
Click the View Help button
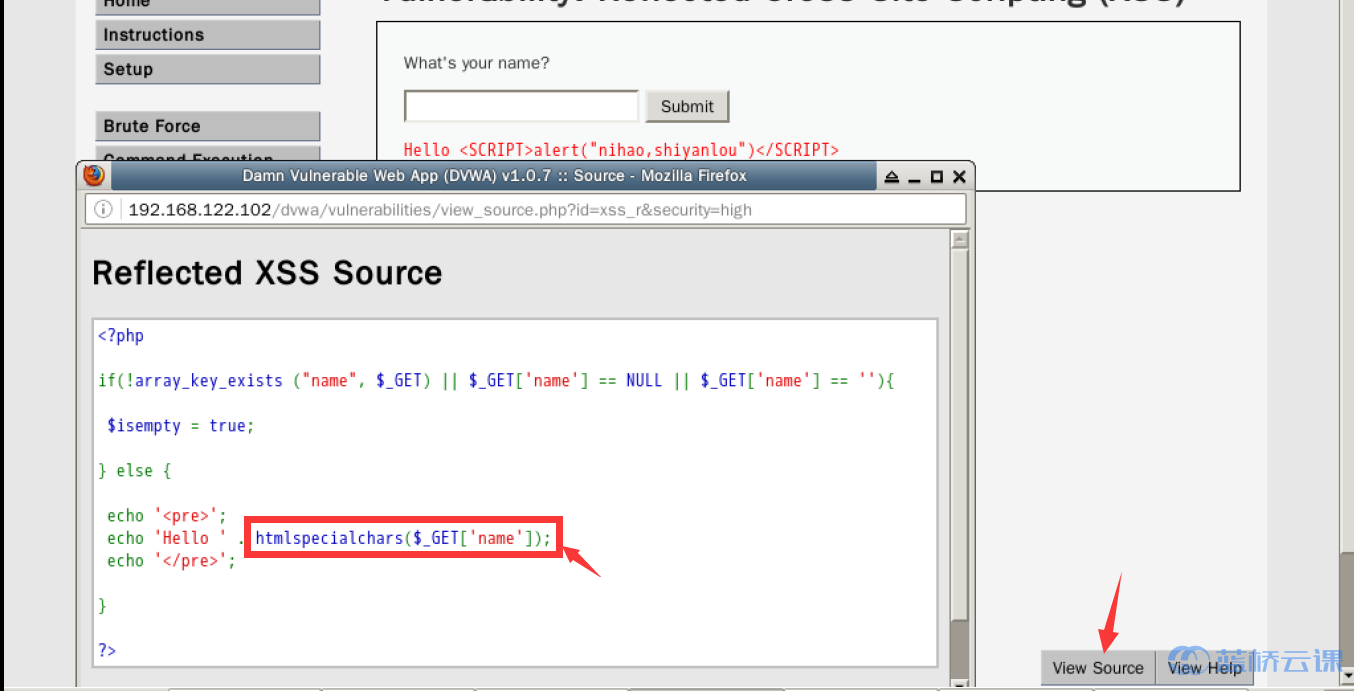tap(1204, 668)
